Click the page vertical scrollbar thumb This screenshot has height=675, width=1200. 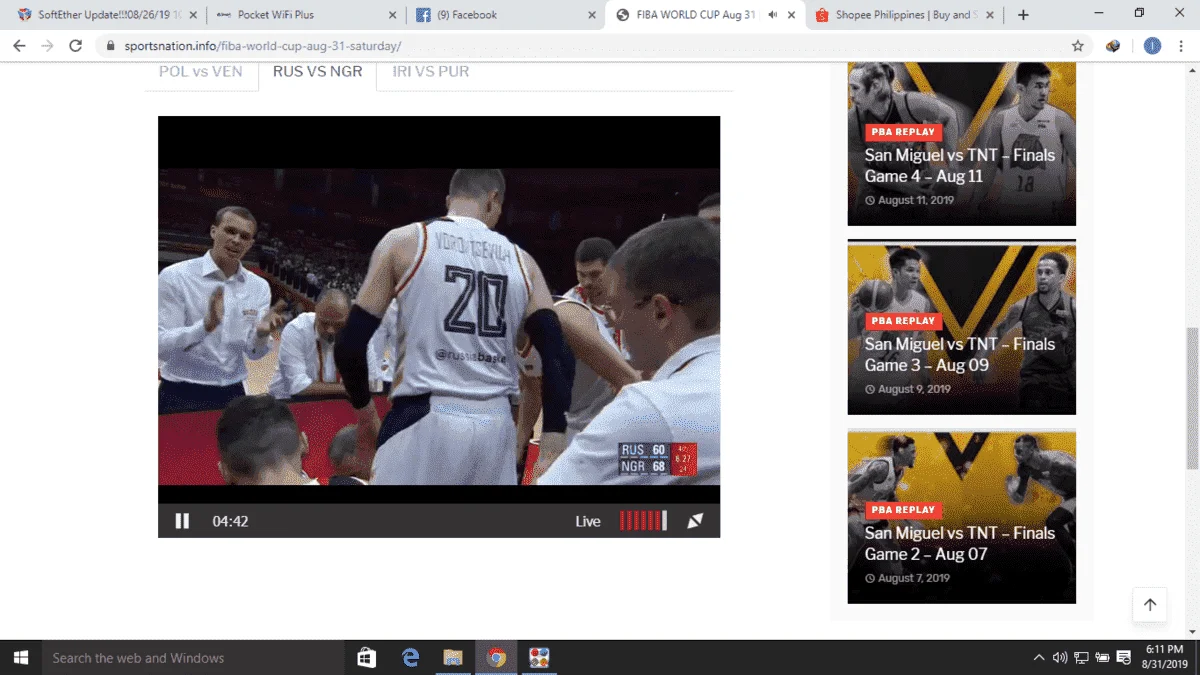tap(1191, 398)
